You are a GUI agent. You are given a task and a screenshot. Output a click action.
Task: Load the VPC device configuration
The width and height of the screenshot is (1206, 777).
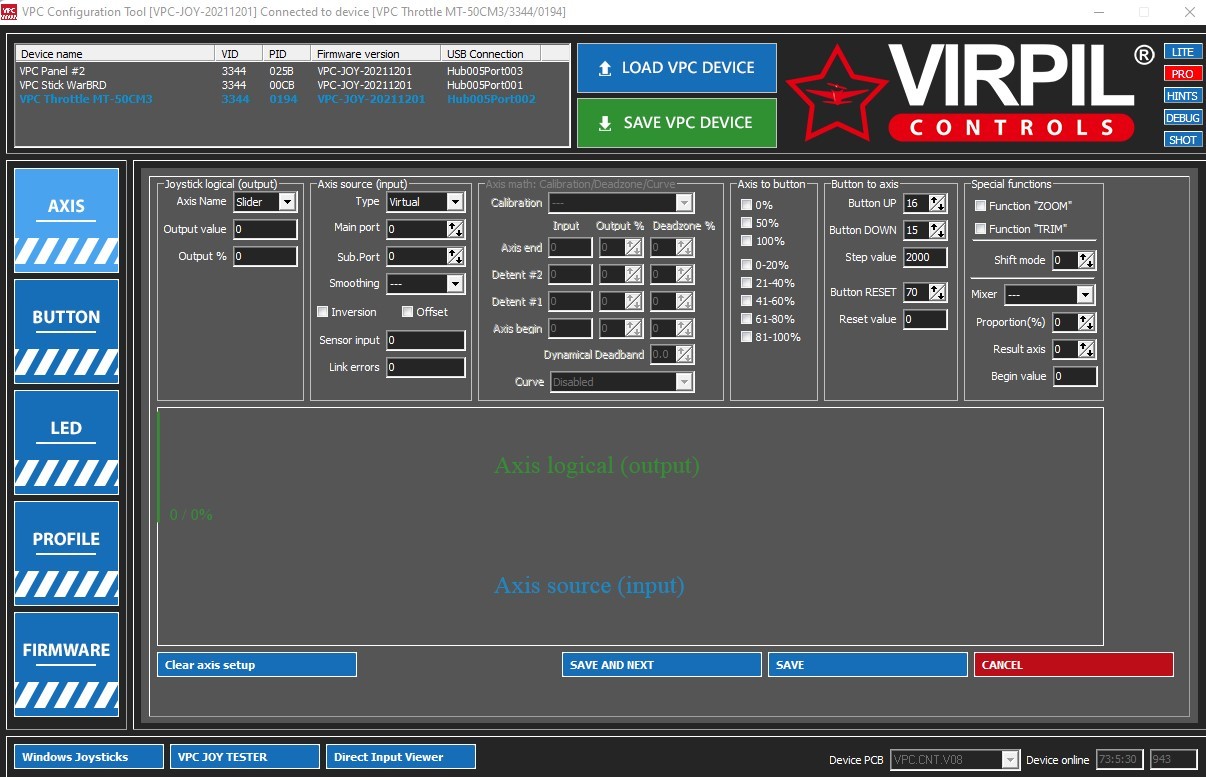pos(677,68)
